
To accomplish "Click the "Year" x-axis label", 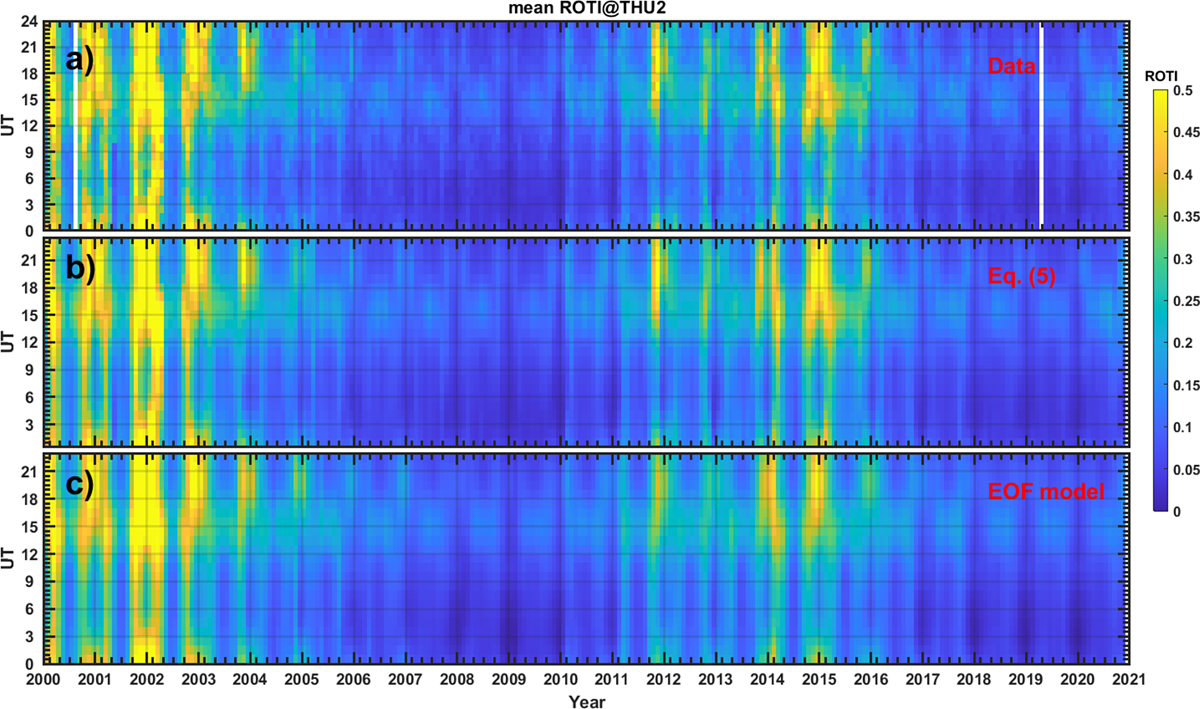I will tap(586, 702).
